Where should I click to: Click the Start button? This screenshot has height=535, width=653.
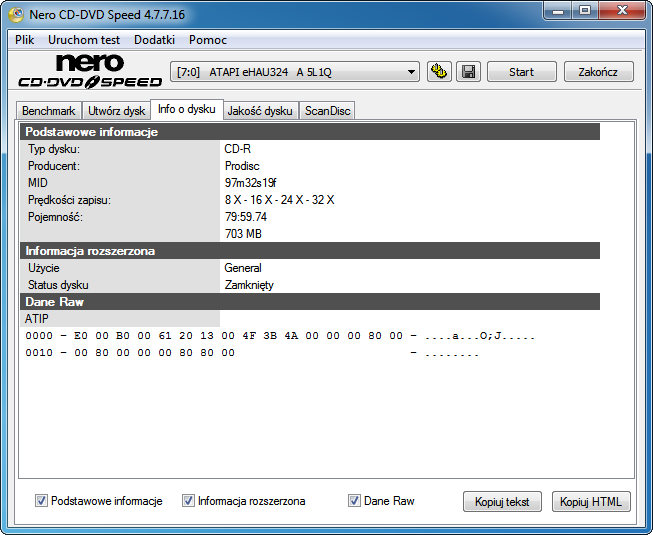pos(521,72)
